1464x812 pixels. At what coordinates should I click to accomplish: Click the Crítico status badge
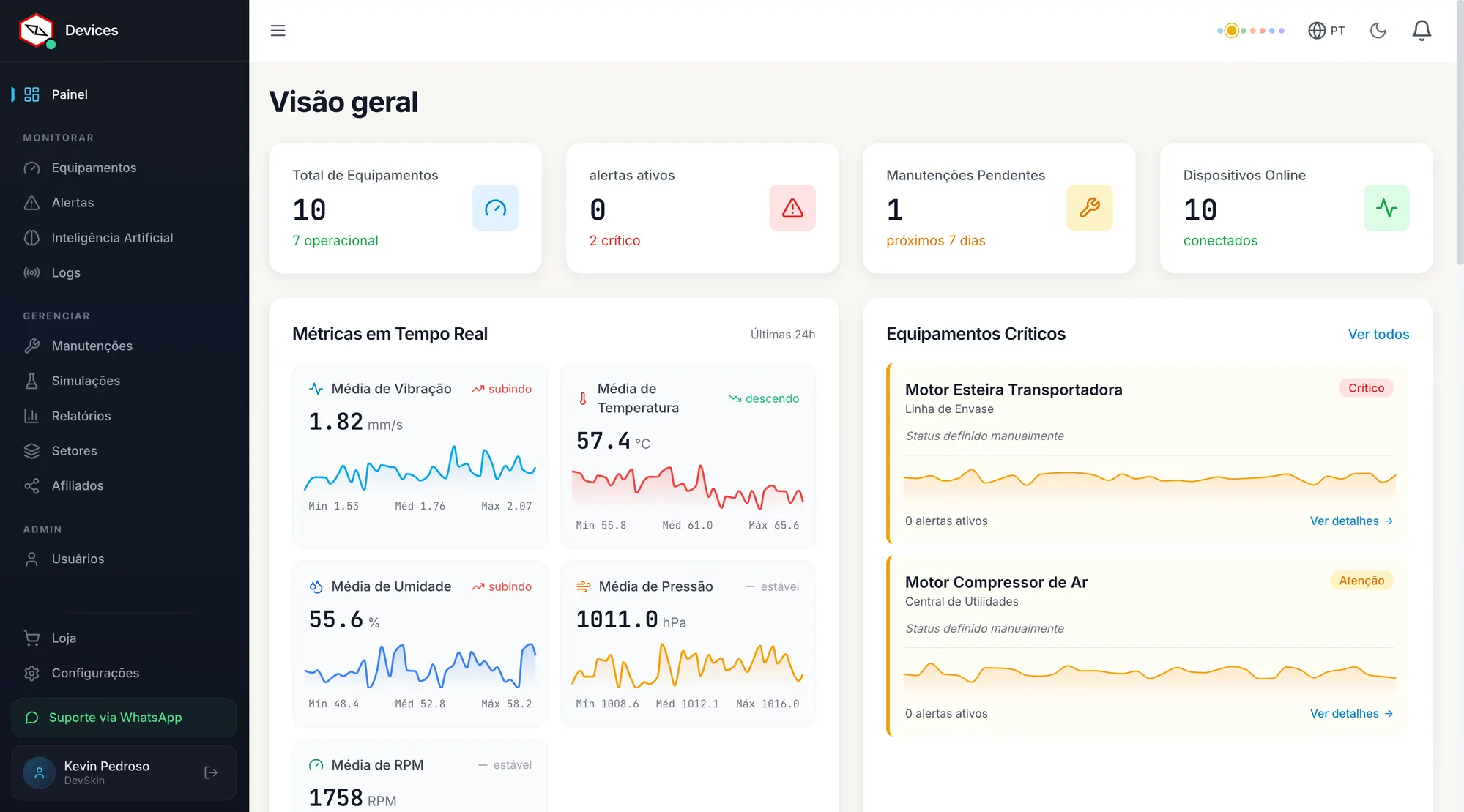point(1366,388)
